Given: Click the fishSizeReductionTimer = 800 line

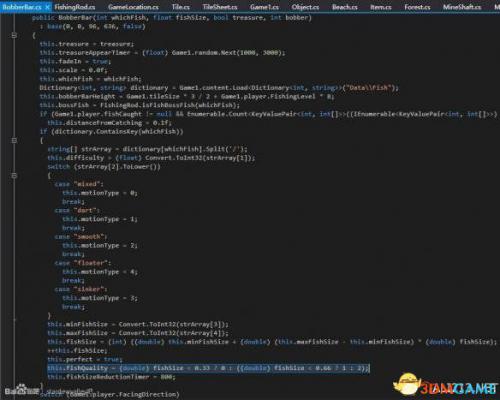Looking at the screenshot, I should [111, 377].
